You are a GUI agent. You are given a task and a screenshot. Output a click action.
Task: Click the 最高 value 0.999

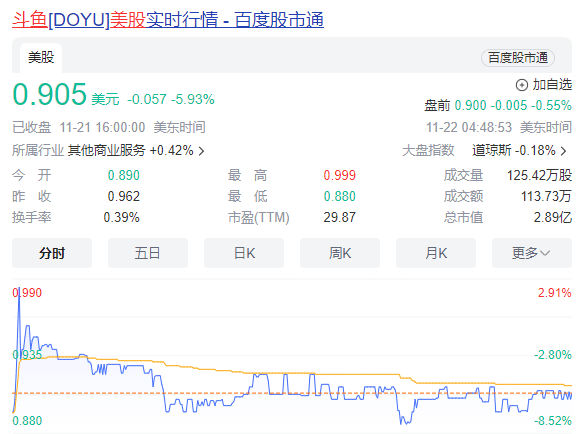[340, 175]
